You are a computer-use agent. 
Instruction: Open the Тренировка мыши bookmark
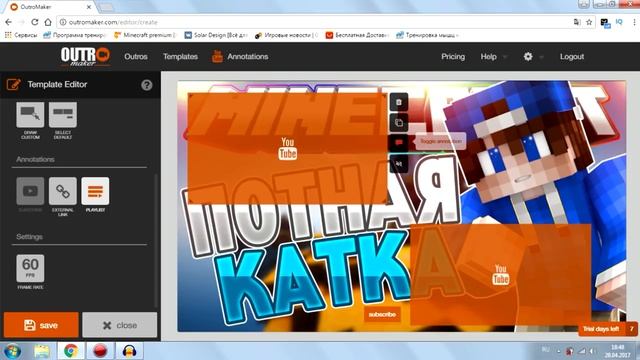428,35
